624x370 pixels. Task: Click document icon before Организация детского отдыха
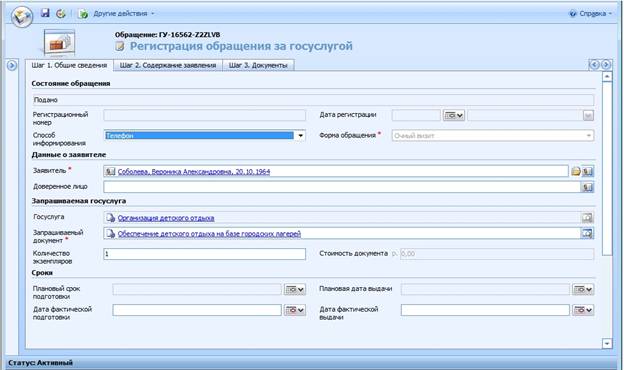[111, 218]
